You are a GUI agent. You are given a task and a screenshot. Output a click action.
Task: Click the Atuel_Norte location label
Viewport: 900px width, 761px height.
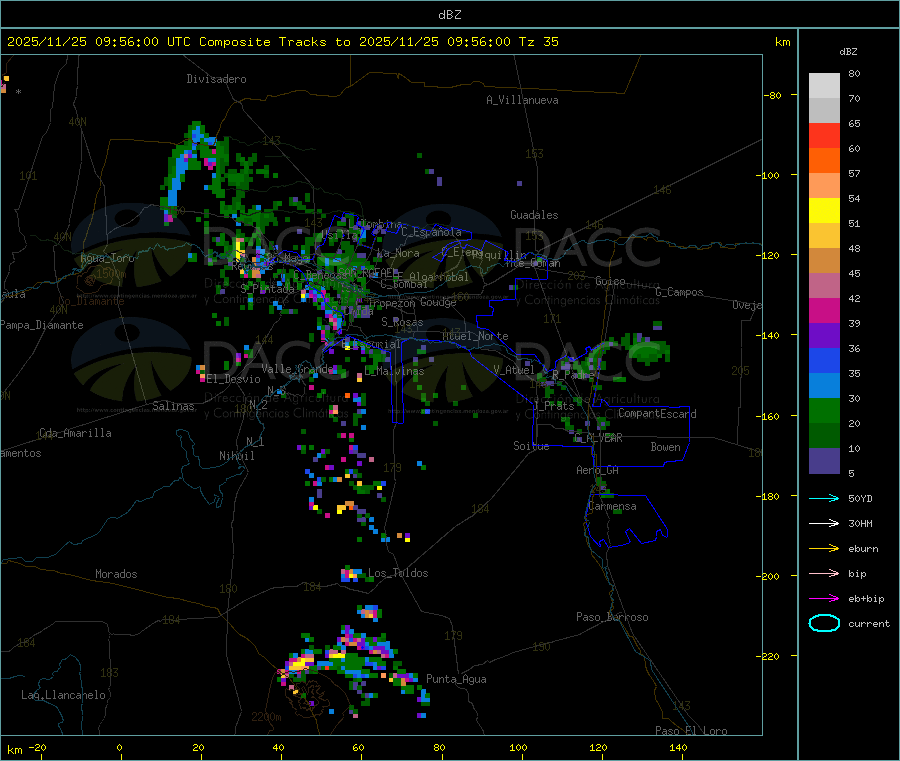(x=475, y=336)
